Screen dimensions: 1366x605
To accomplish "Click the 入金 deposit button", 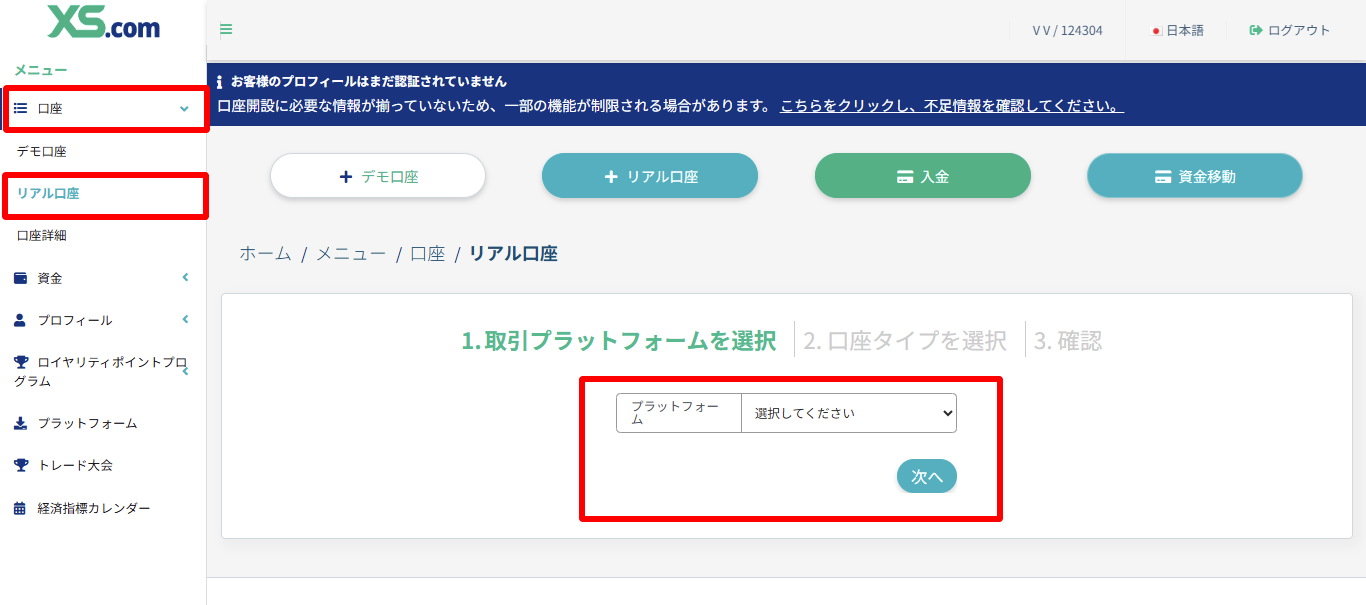I will (x=922, y=175).
